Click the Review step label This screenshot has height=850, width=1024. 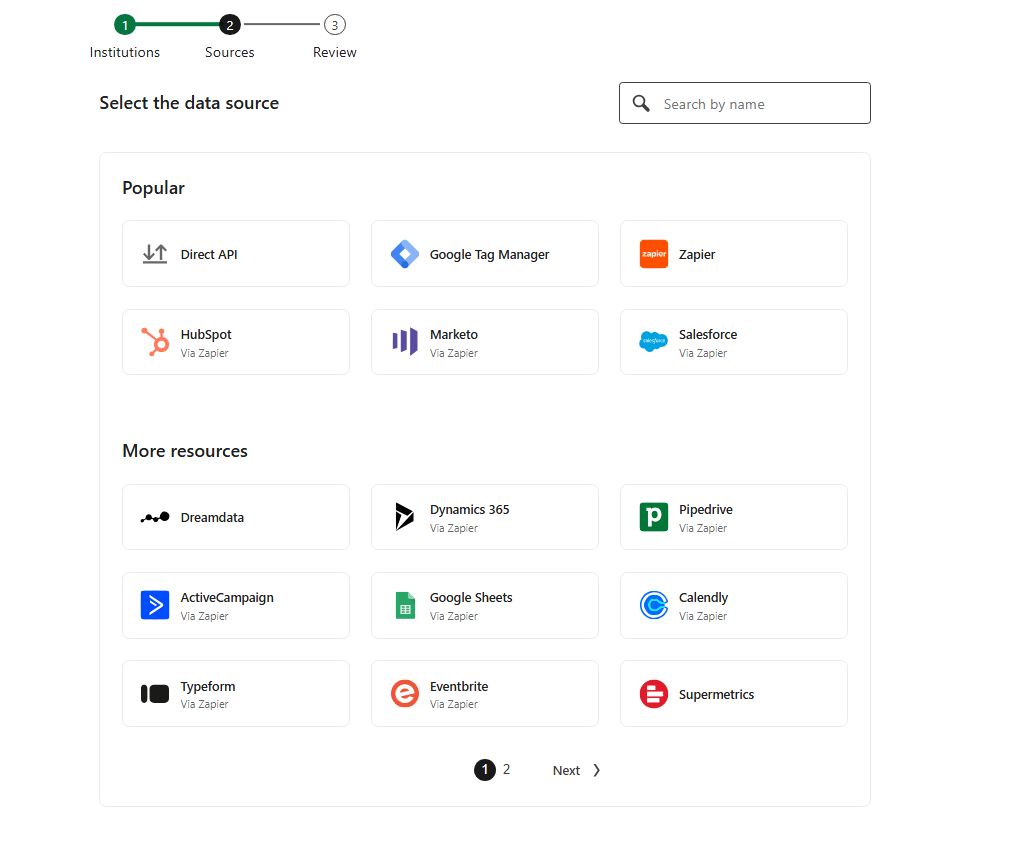point(334,52)
